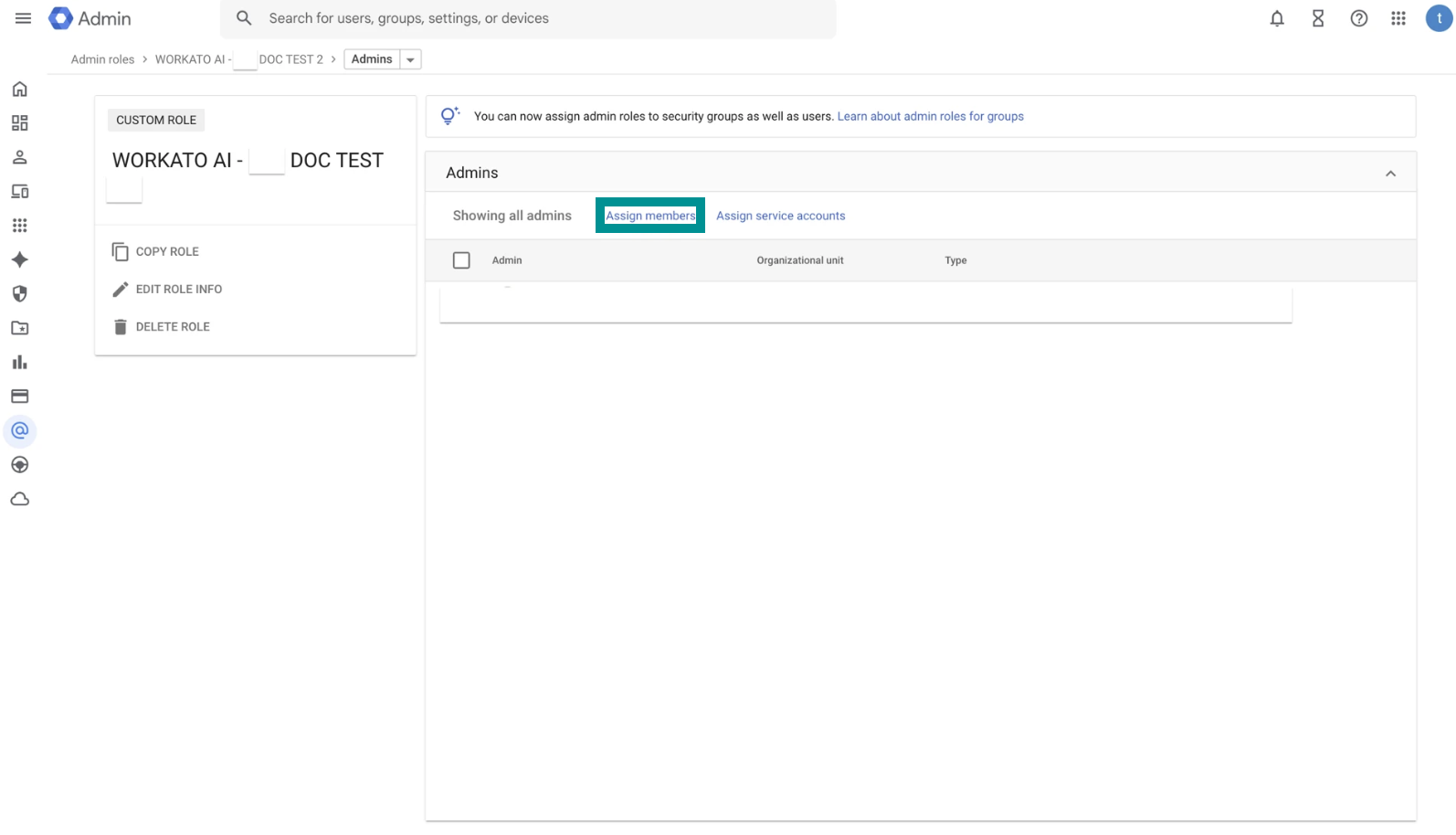Select all admins checkbox in table header
1456x835 pixels.
click(x=461, y=260)
